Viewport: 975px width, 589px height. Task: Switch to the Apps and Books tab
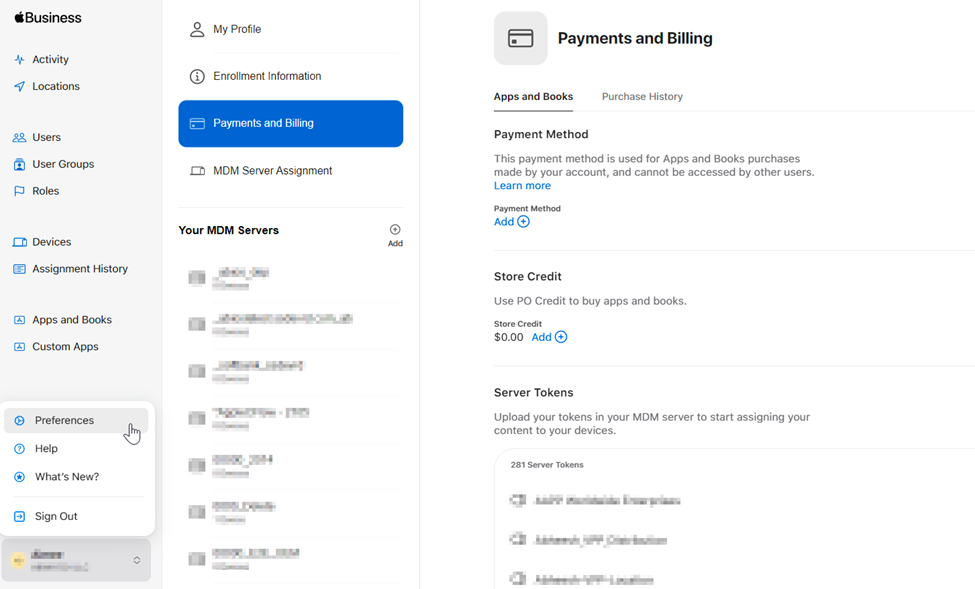(533, 96)
